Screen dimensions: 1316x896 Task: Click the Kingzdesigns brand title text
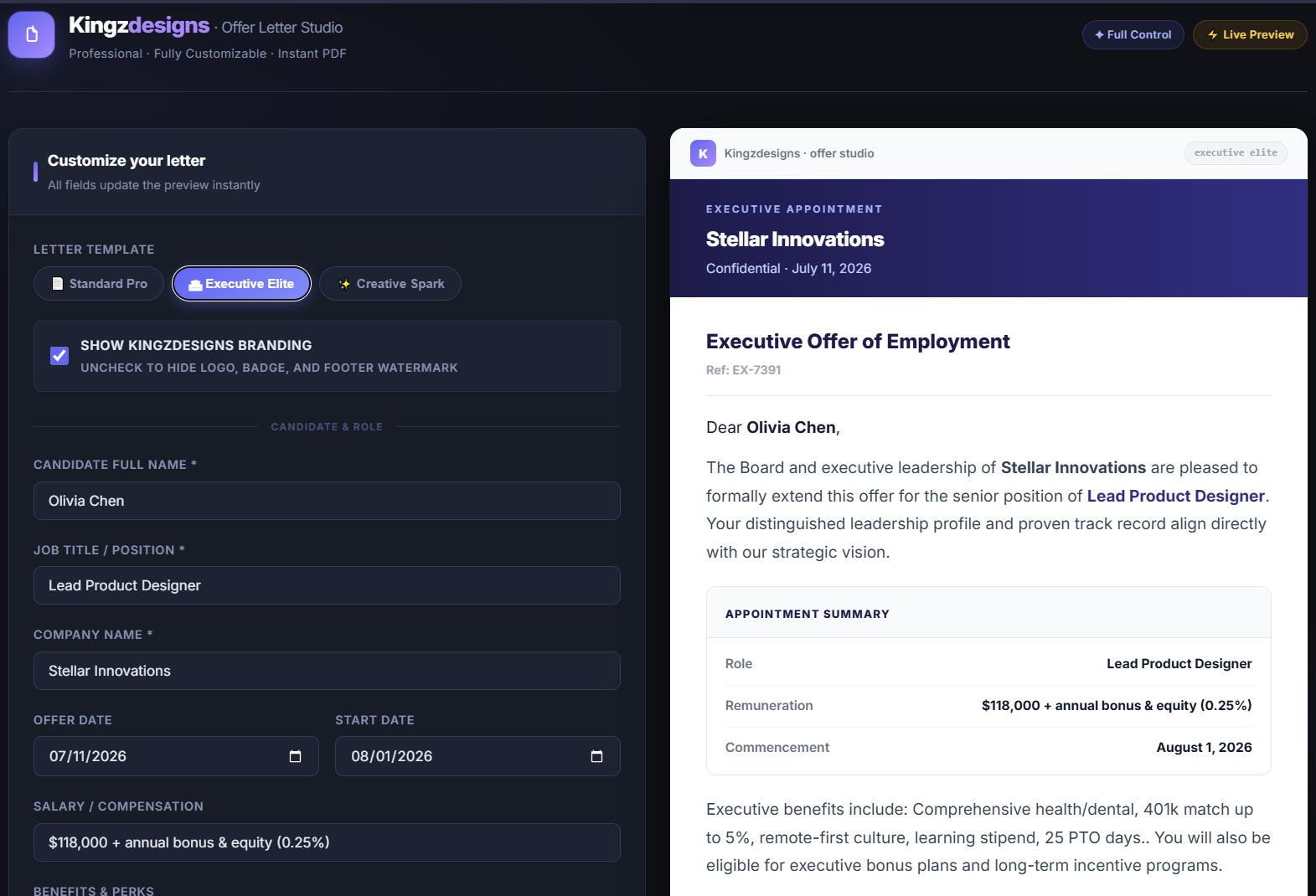139,26
